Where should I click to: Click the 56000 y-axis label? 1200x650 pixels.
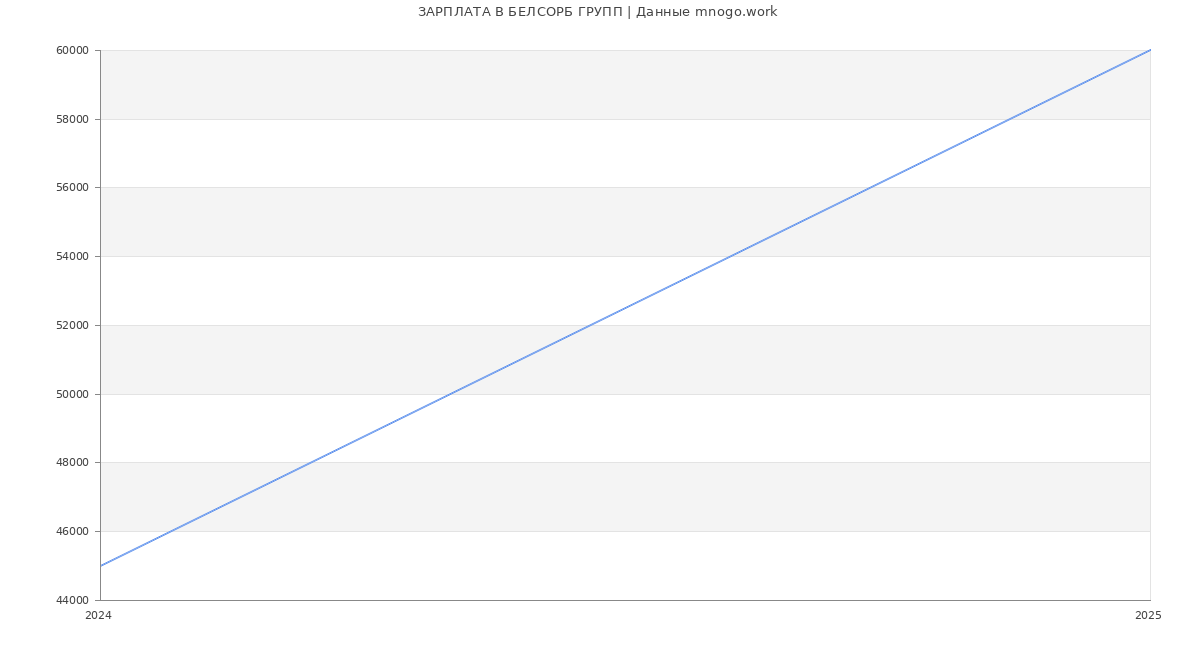pos(72,188)
